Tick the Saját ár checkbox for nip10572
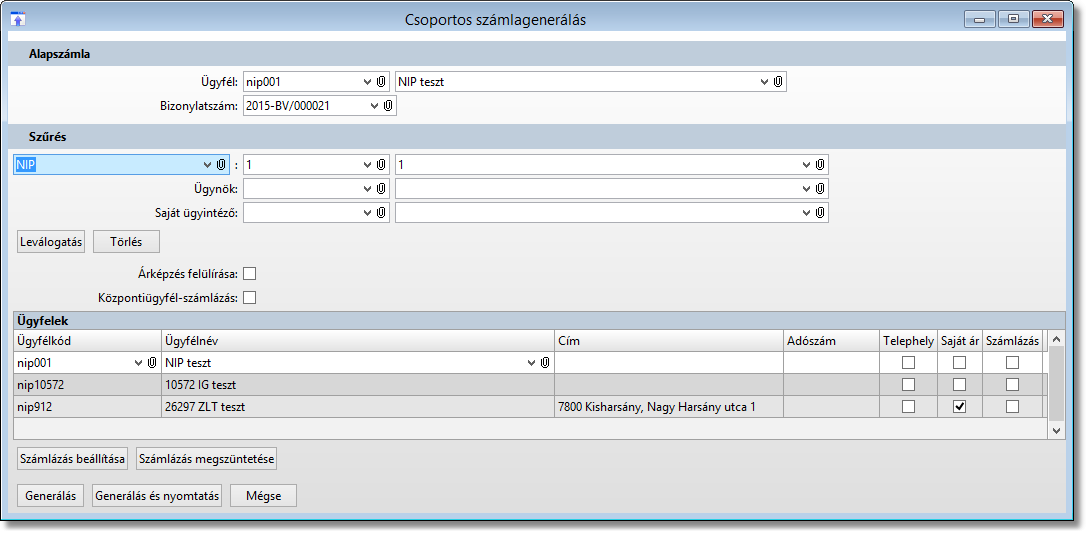Screen dimensions: 1086x533 (959, 384)
